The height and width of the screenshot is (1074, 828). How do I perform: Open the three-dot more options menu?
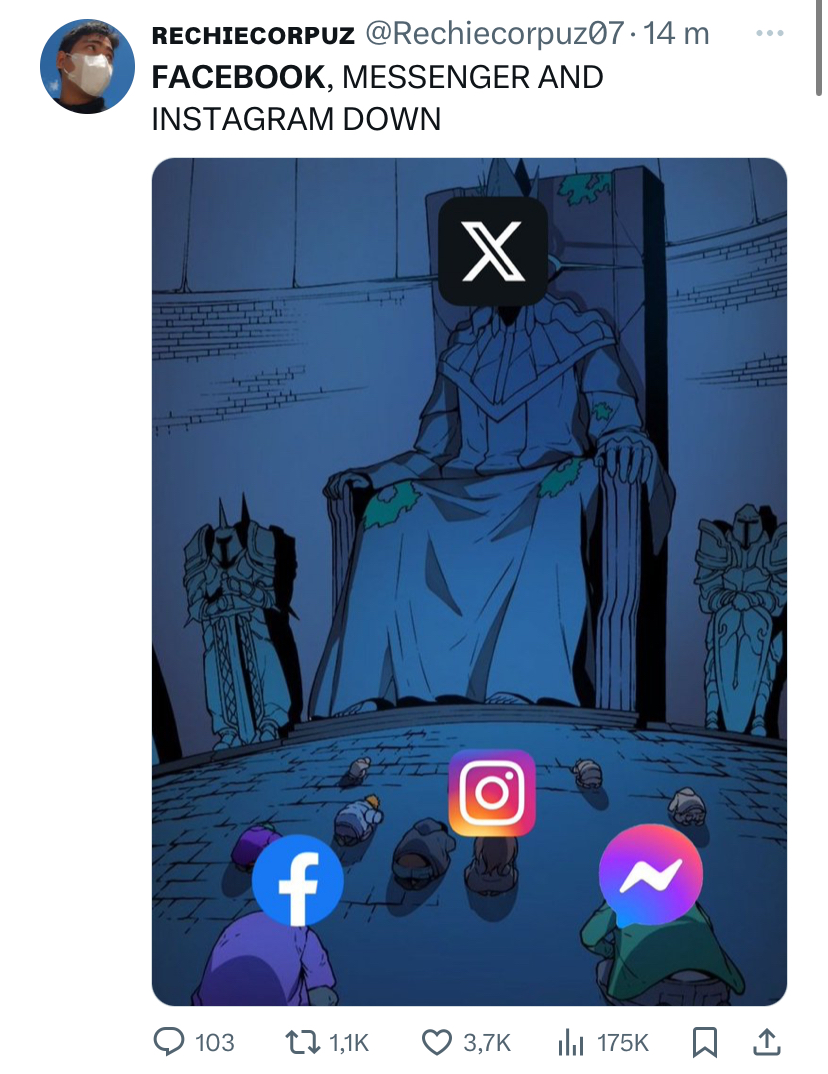[x=770, y=33]
